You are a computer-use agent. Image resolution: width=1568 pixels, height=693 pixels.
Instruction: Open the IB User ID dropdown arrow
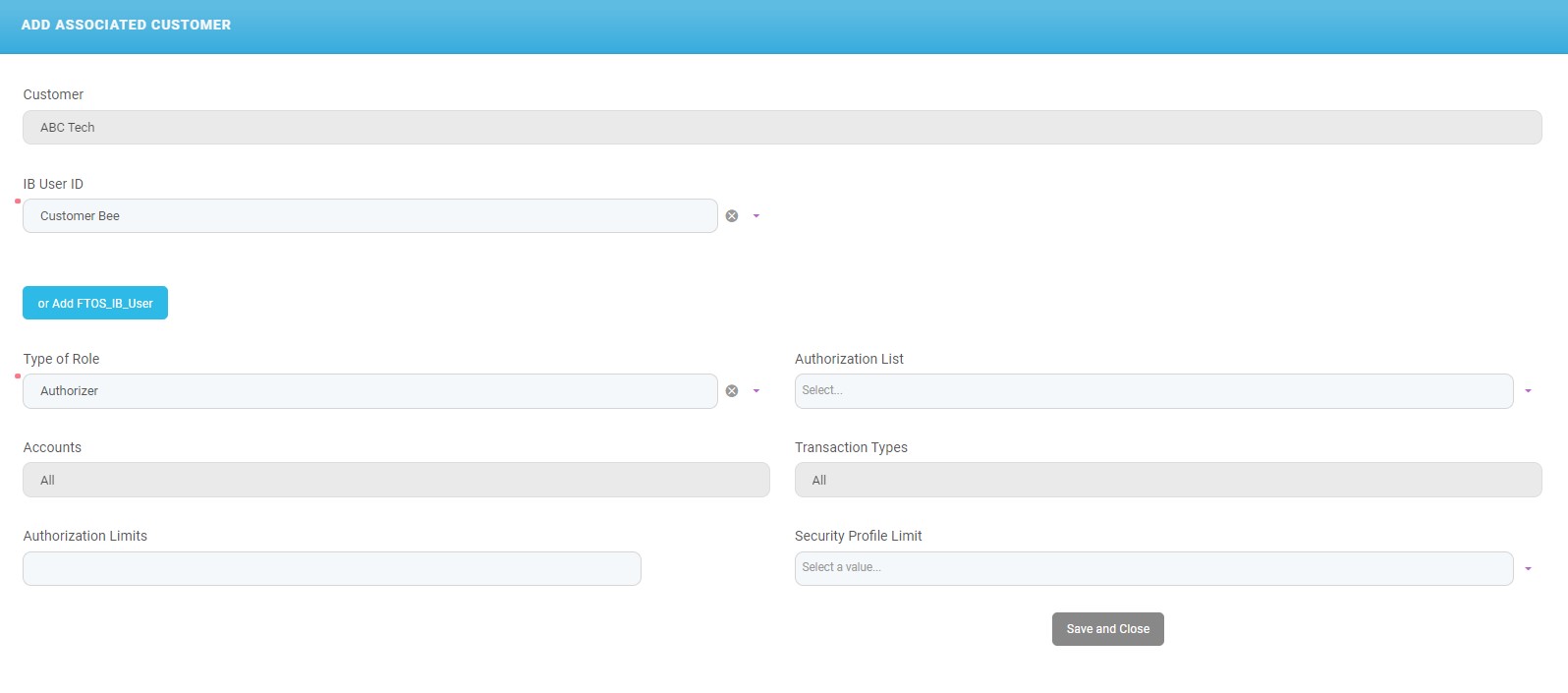tap(756, 216)
